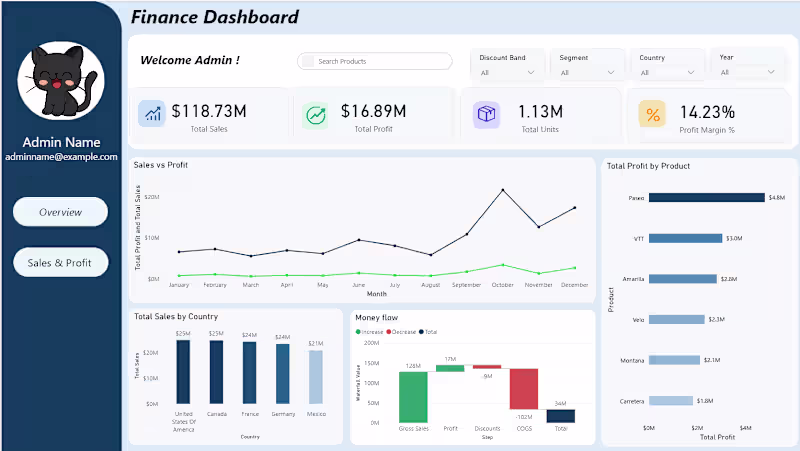800x451 pixels.
Task: Click the Finance Dashboard heading
Action: tap(215, 17)
